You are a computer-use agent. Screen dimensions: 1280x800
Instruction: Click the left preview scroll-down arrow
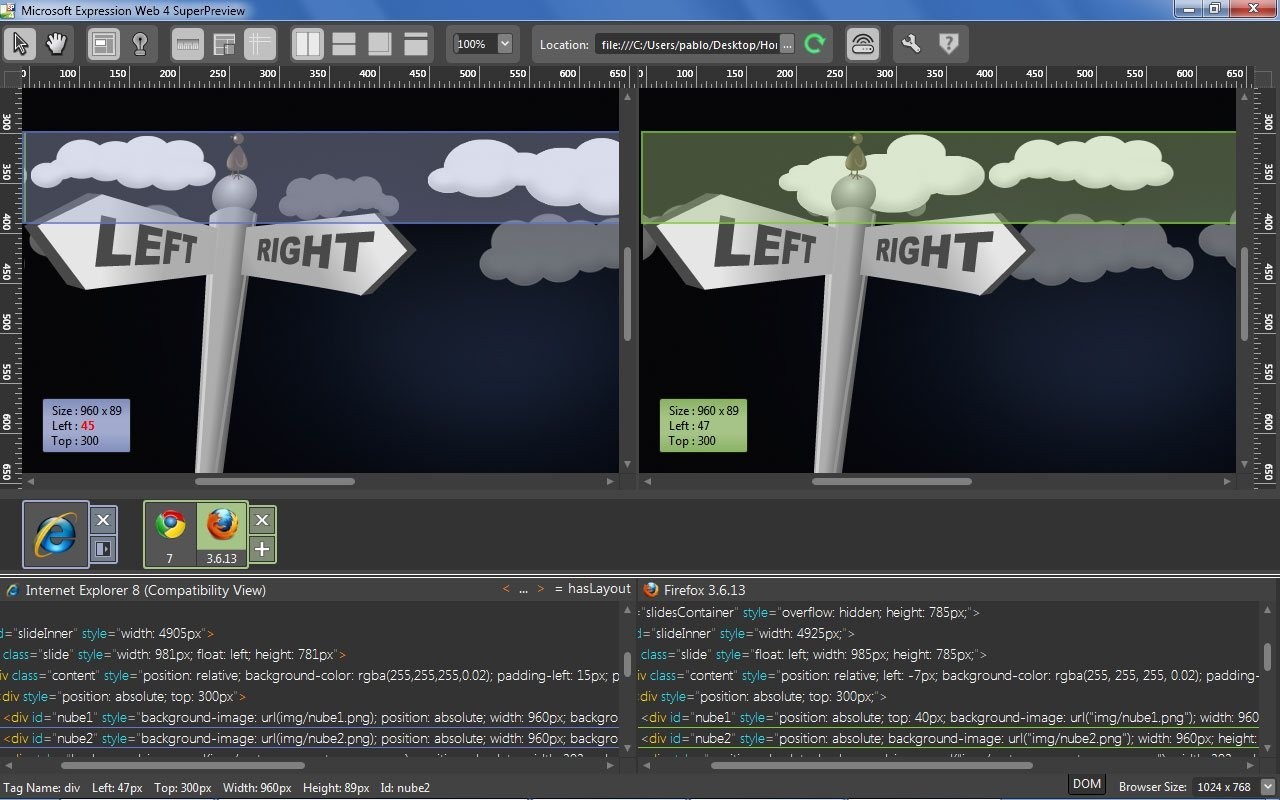628,465
